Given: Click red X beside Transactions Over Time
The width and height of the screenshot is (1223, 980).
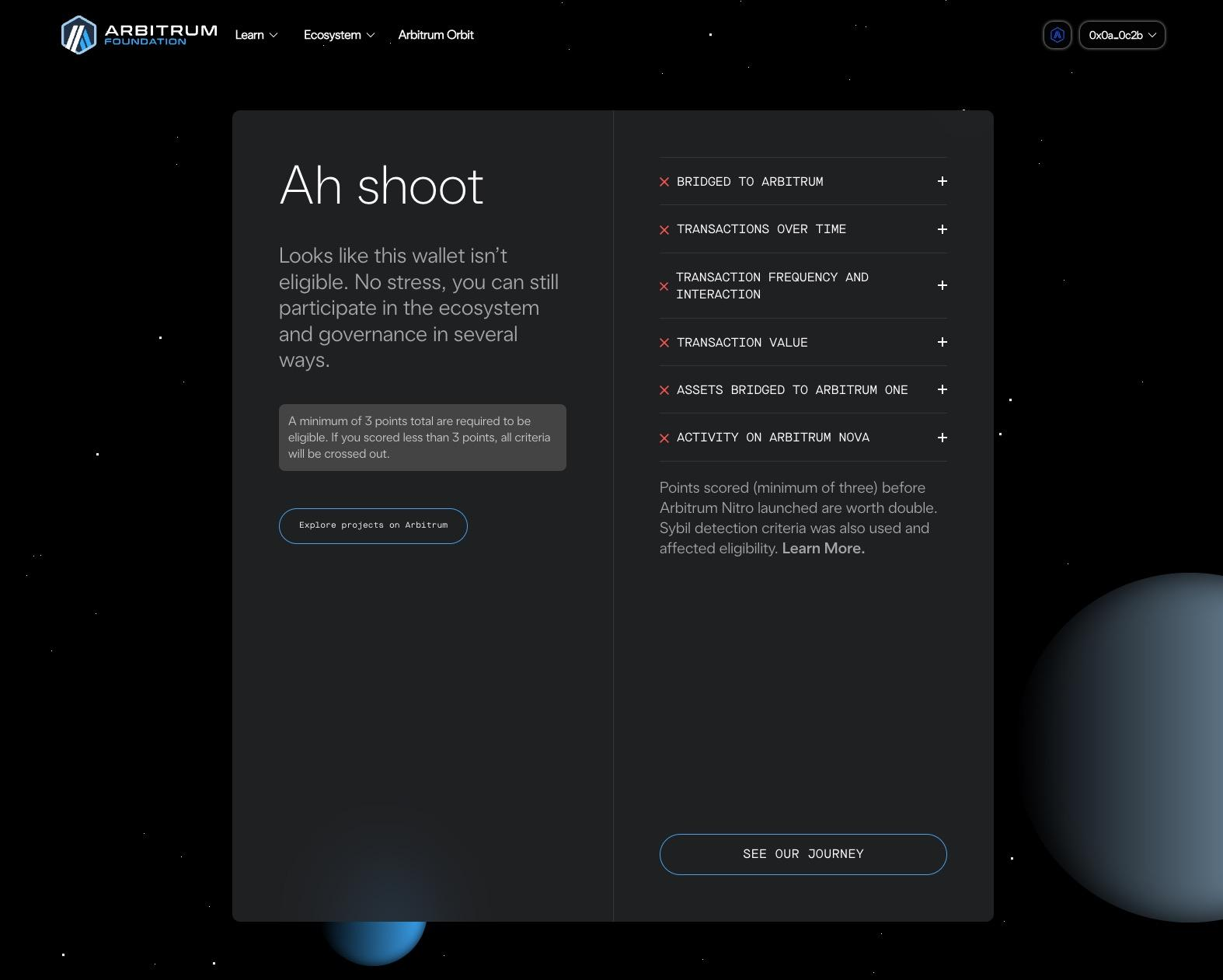Looking at the screenshot, I should 664,230.
